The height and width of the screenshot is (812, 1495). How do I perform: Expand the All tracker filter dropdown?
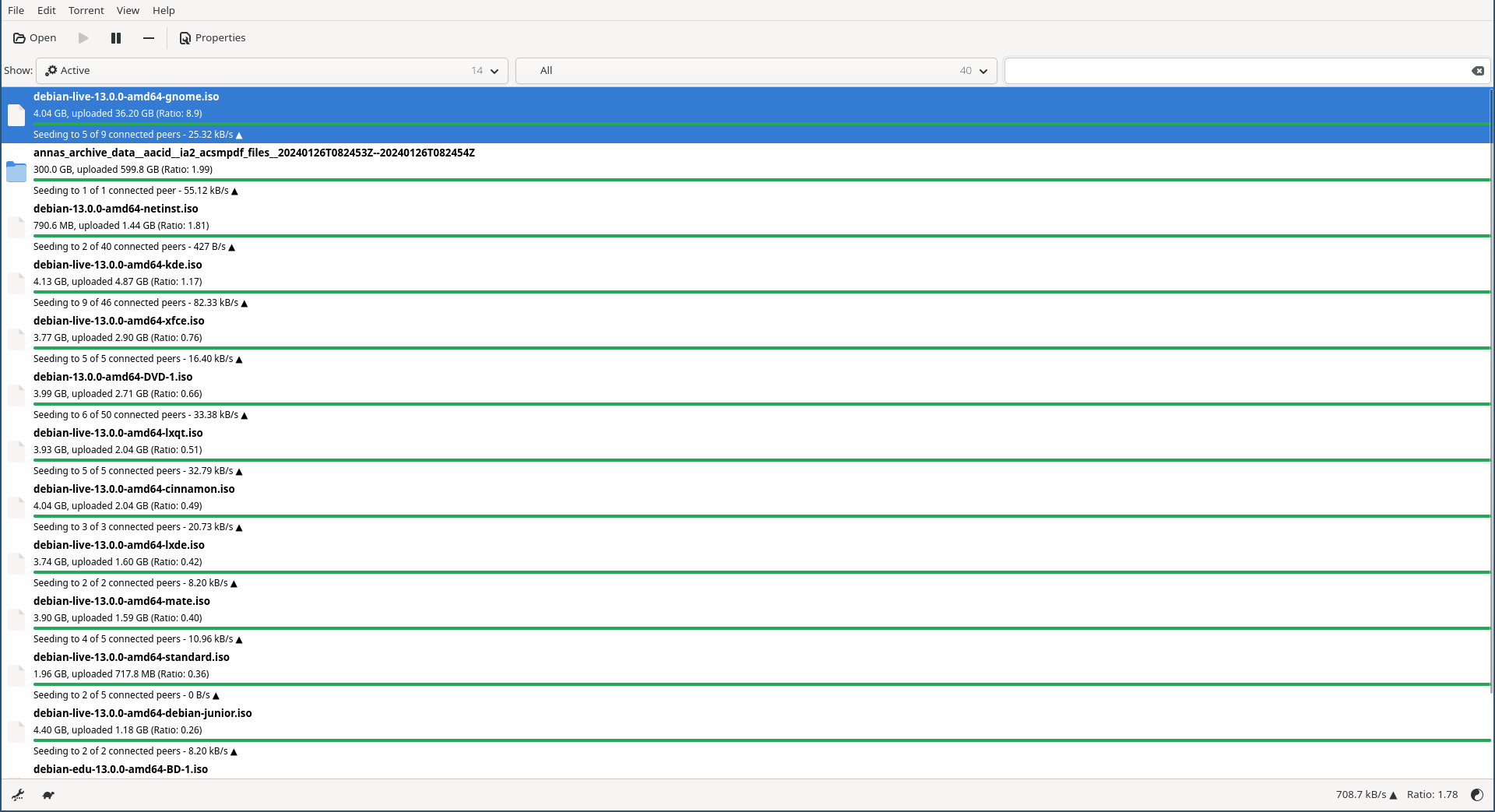(x=756, y=71)
